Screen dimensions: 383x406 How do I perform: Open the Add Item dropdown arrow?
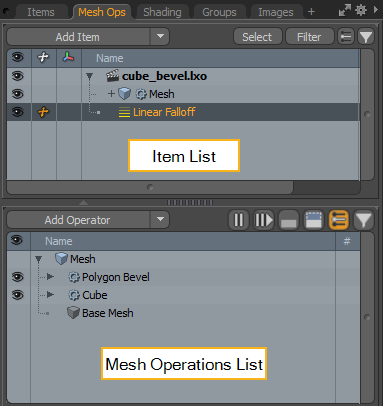tap(160, 36)
